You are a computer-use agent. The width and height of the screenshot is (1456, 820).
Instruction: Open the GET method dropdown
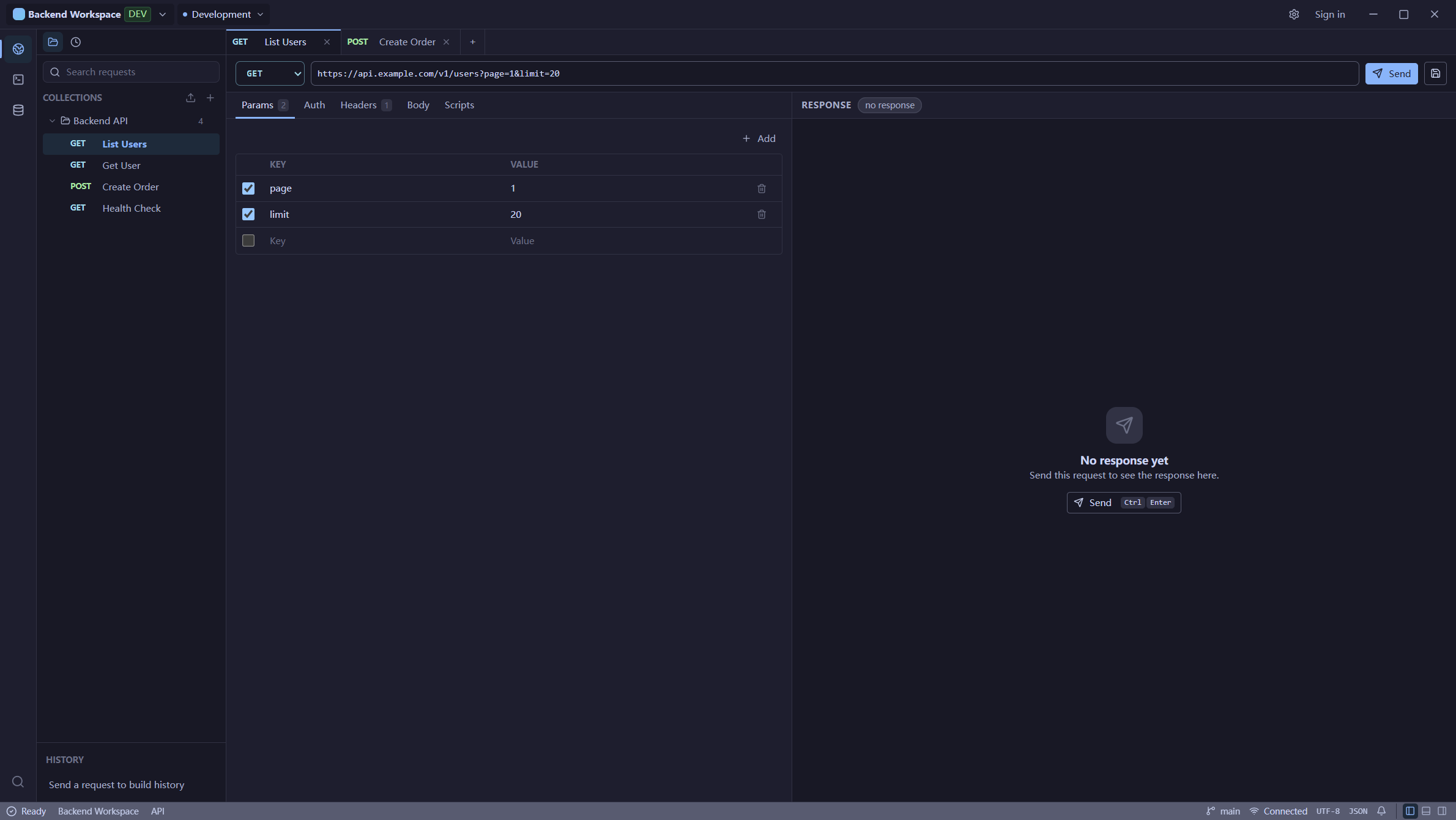pyautogui.click(x=270, y=73)
